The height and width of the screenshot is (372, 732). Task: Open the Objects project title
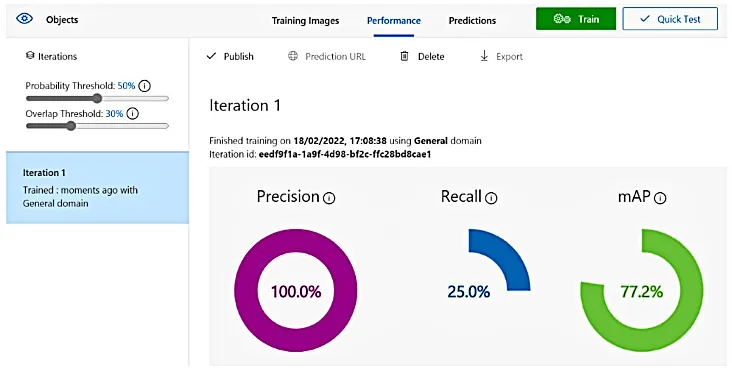pyautogui.click(x=62, y=20)
